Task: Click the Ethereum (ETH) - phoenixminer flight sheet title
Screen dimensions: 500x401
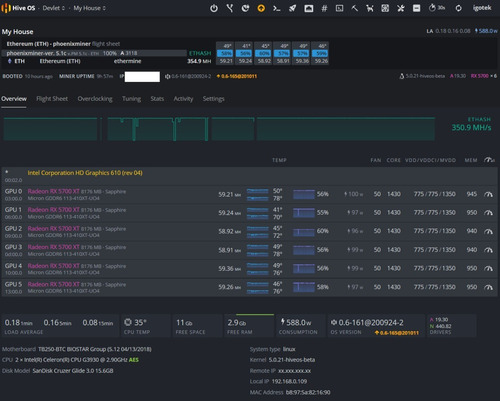Action: click(x=63, y=44)
